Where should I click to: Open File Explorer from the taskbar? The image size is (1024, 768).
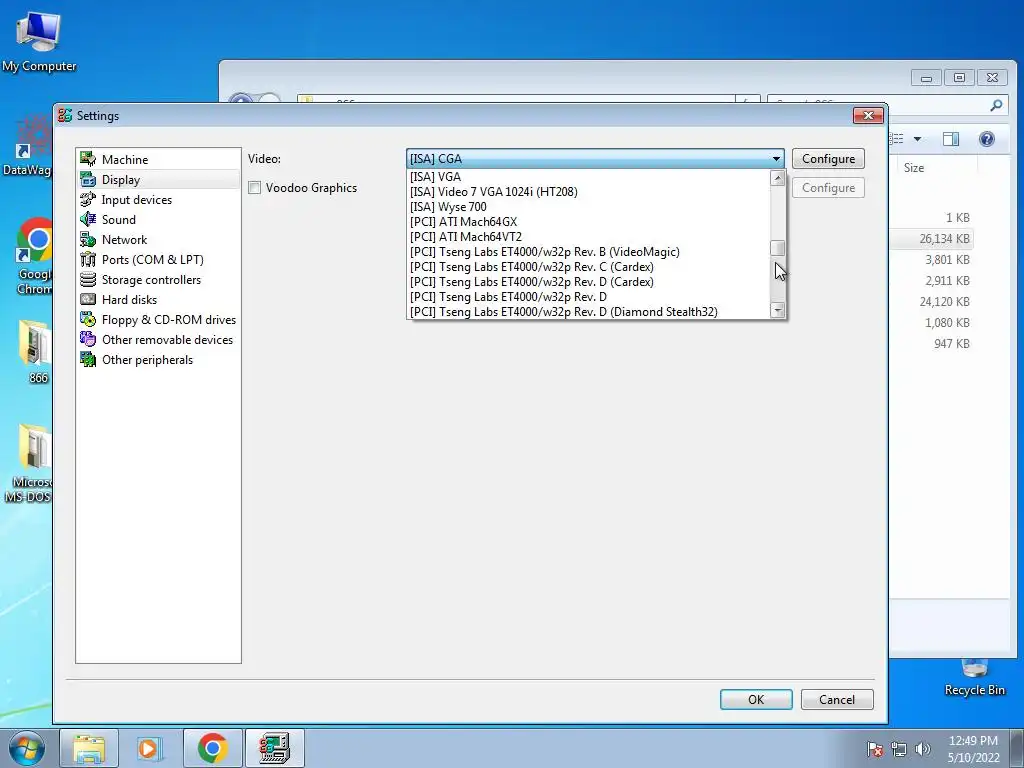pos(89,748)
